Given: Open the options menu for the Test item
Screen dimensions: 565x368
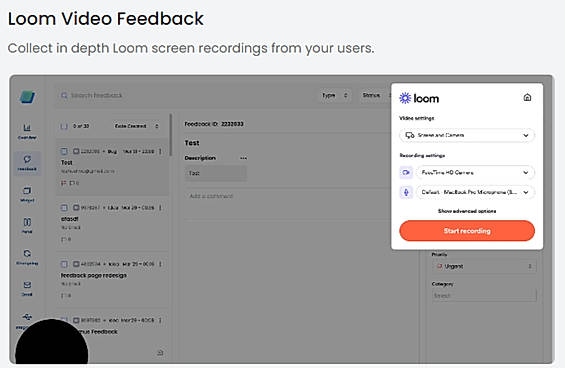Looking at the screenshot, I should point(160,151).
